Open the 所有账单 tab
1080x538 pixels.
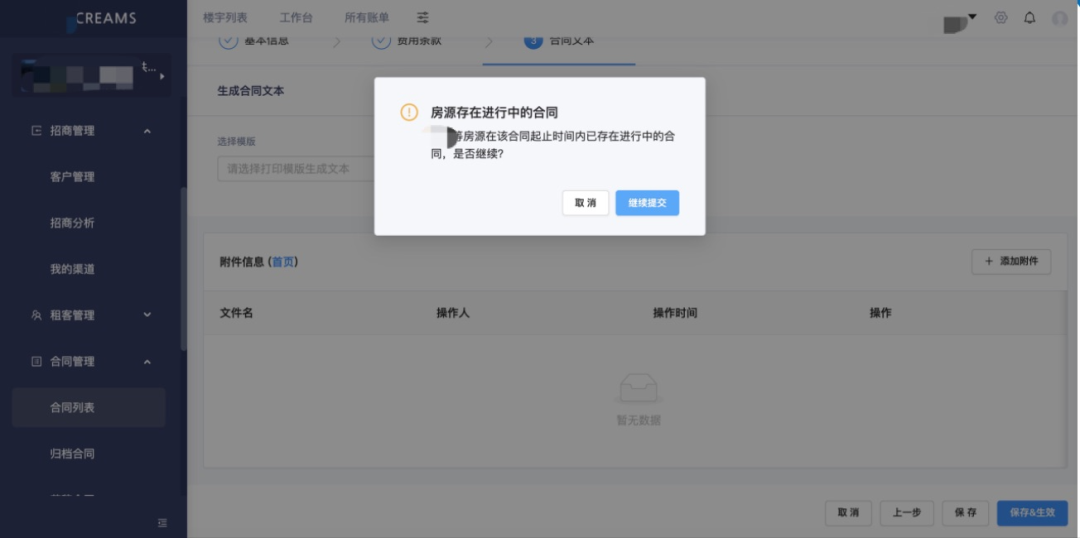tap(367, 18)
